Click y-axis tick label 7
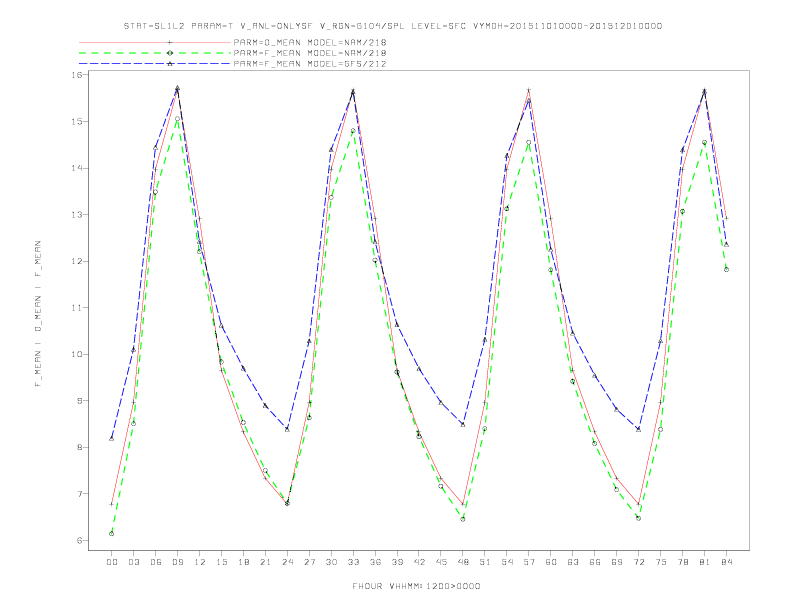The width and height of the screenshot is (792, 612). click(80, 493)
